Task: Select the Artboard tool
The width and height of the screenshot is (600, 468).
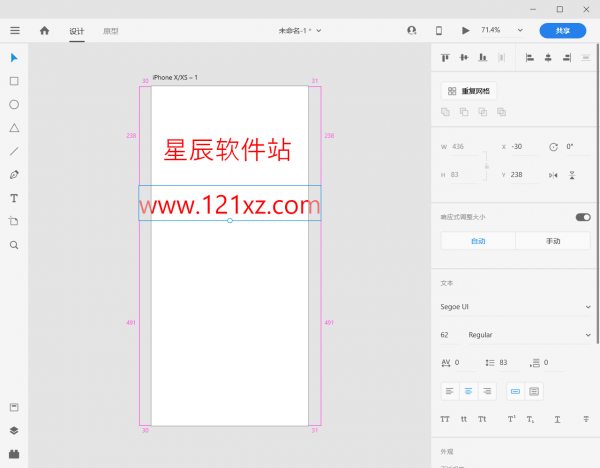Action: (14, 221)
